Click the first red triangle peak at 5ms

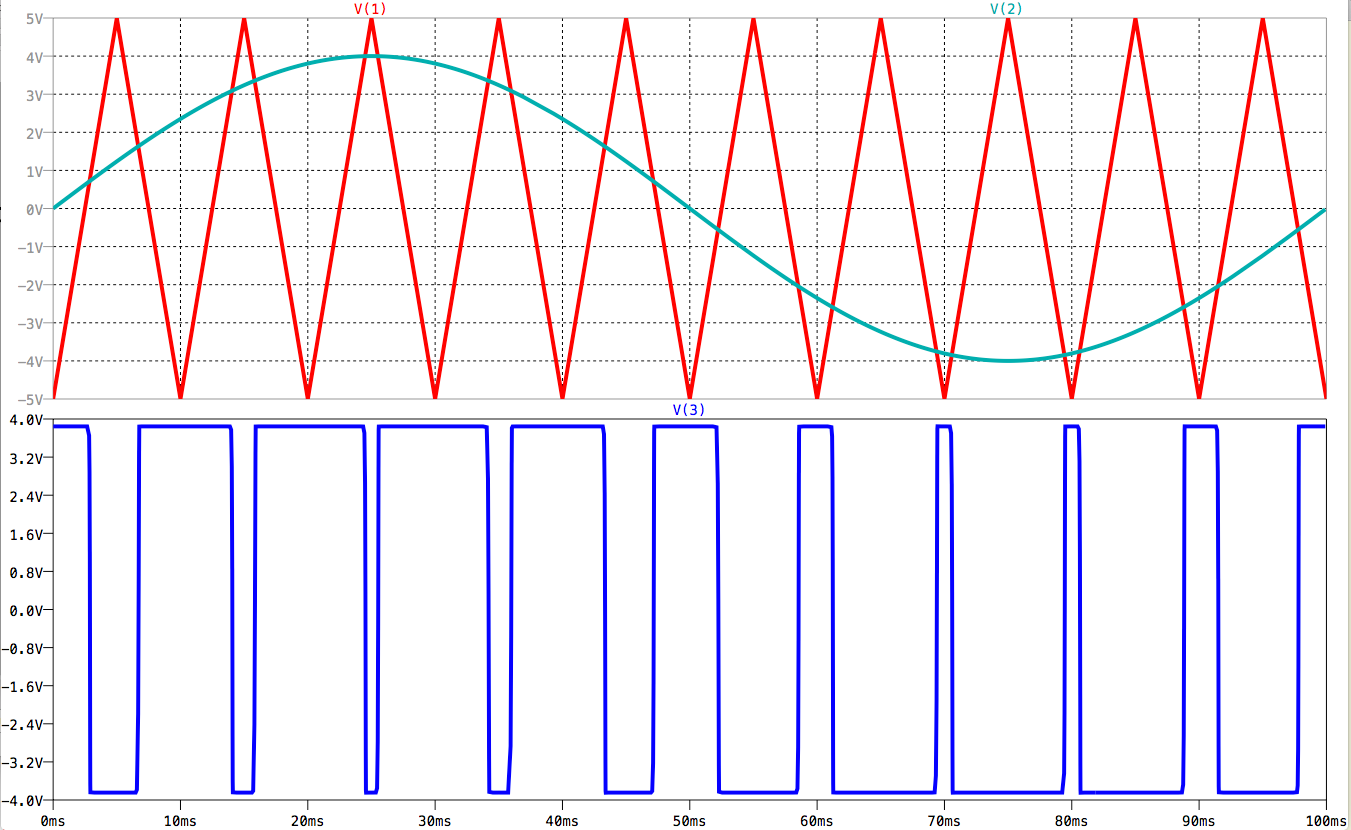(x=117, y=21)
